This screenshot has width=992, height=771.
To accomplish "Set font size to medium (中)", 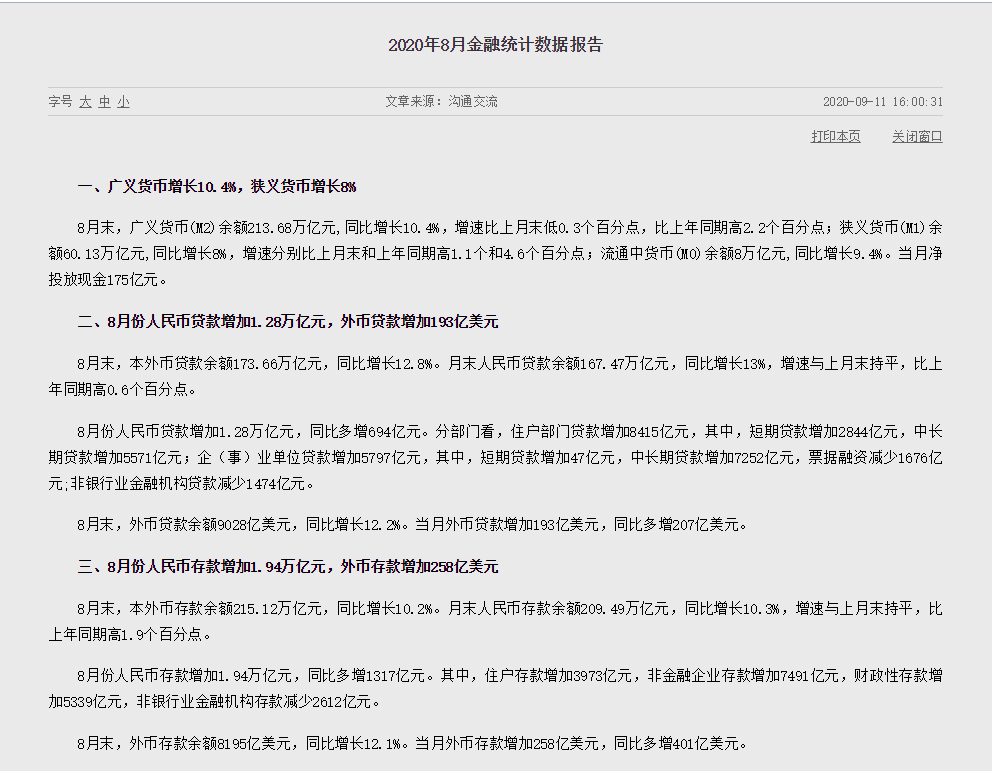I will pyautogui.click(x=104, y=102).
